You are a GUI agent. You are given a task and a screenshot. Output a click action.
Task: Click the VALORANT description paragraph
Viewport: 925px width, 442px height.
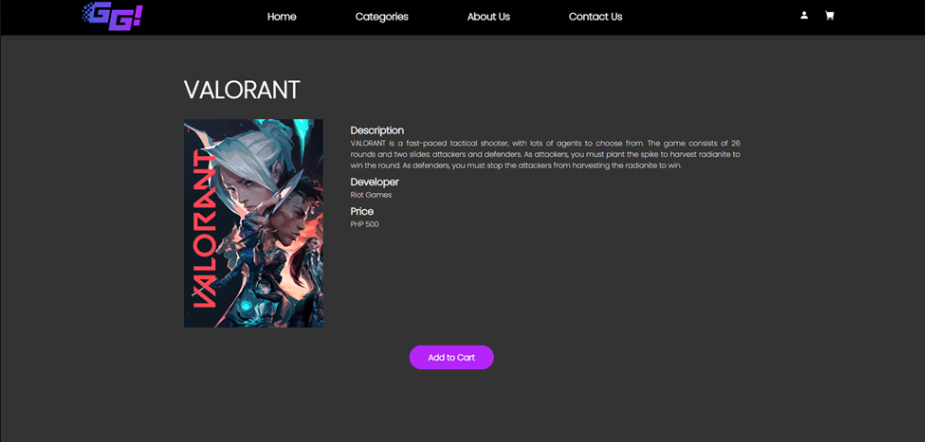545,155
